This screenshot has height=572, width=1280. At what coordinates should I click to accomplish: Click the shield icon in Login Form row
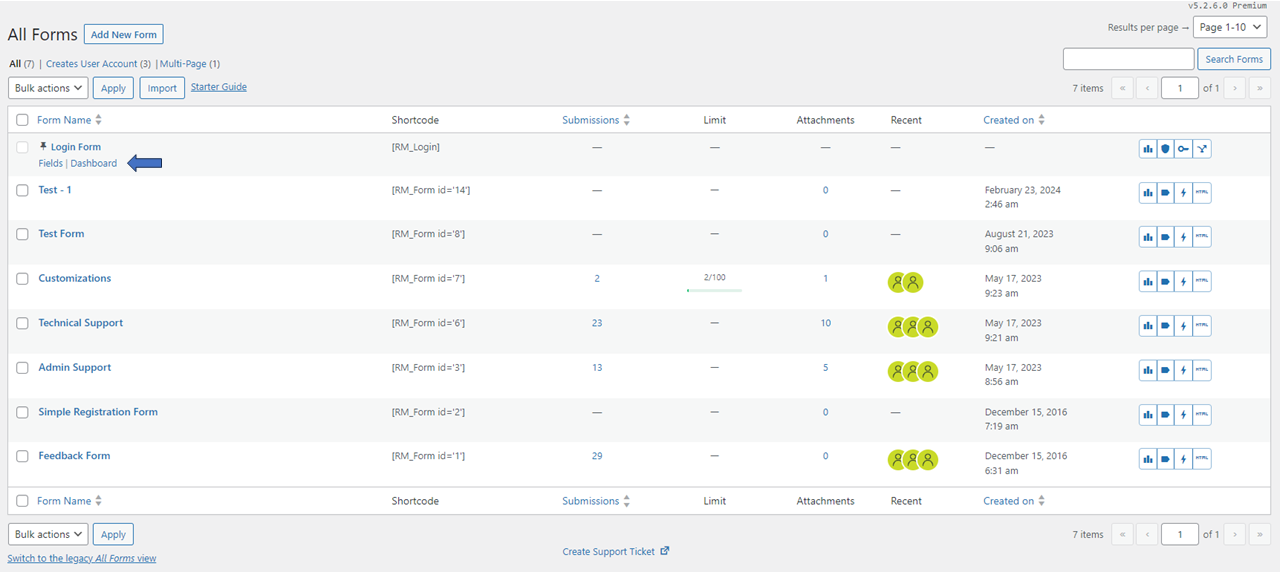pos(1165,149)
